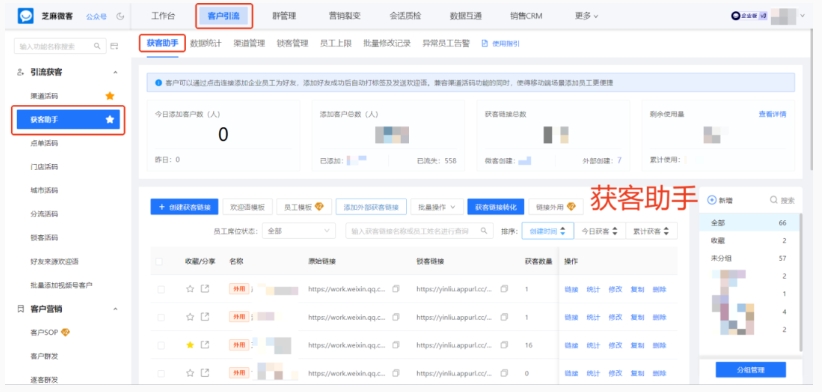The width and height of the screenshot is (822, 392).
Task: Click the 获客链接转化 button
Action: coord(495,207)
